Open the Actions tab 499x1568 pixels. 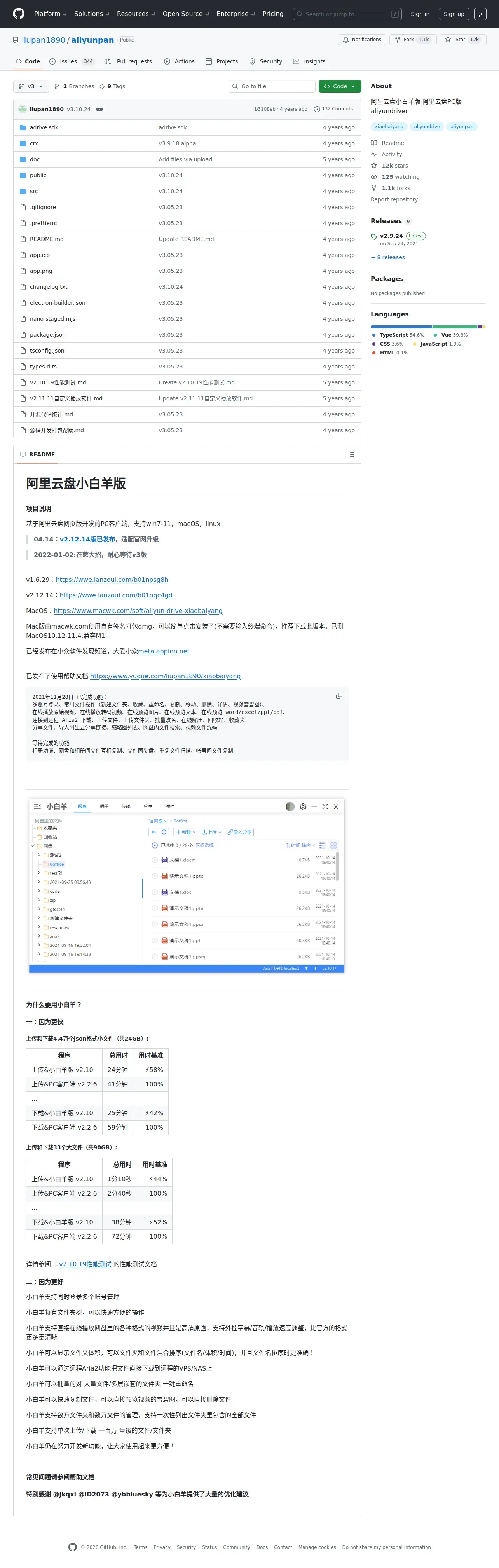pyautogui.click(x=179, y=61)
